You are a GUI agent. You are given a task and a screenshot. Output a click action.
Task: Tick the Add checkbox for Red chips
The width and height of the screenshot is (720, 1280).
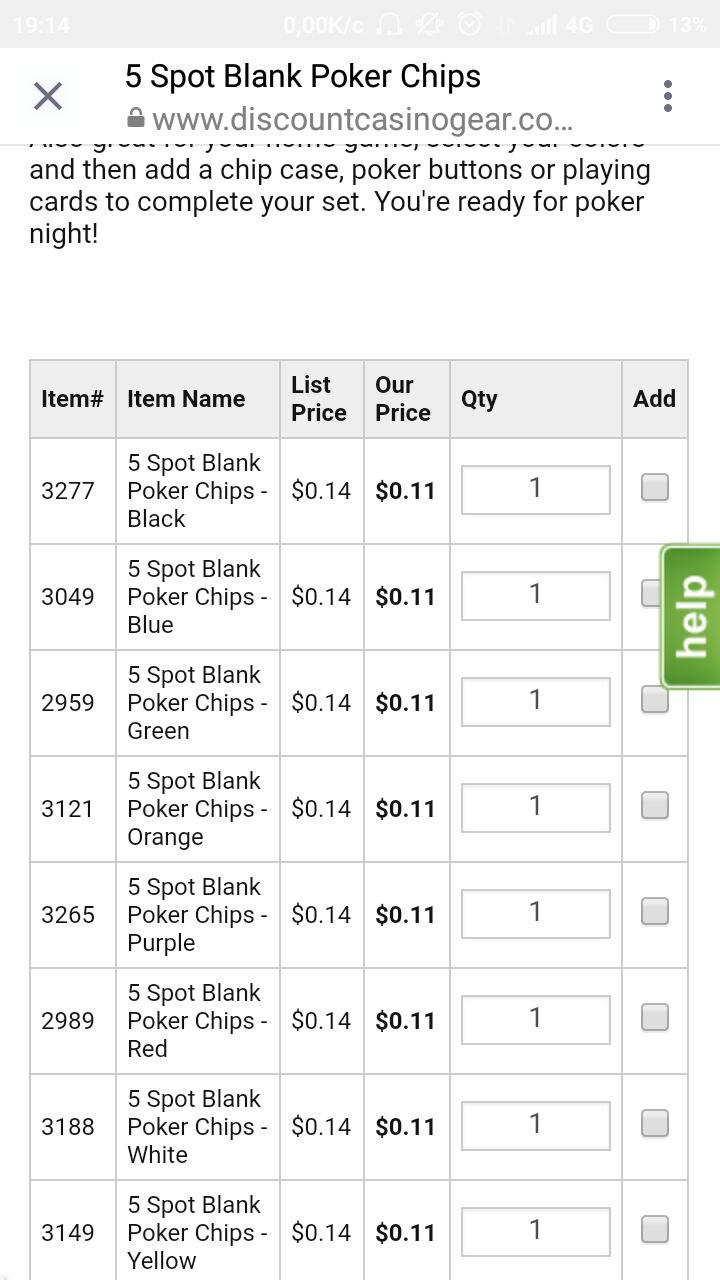[x=655, y=1018]
